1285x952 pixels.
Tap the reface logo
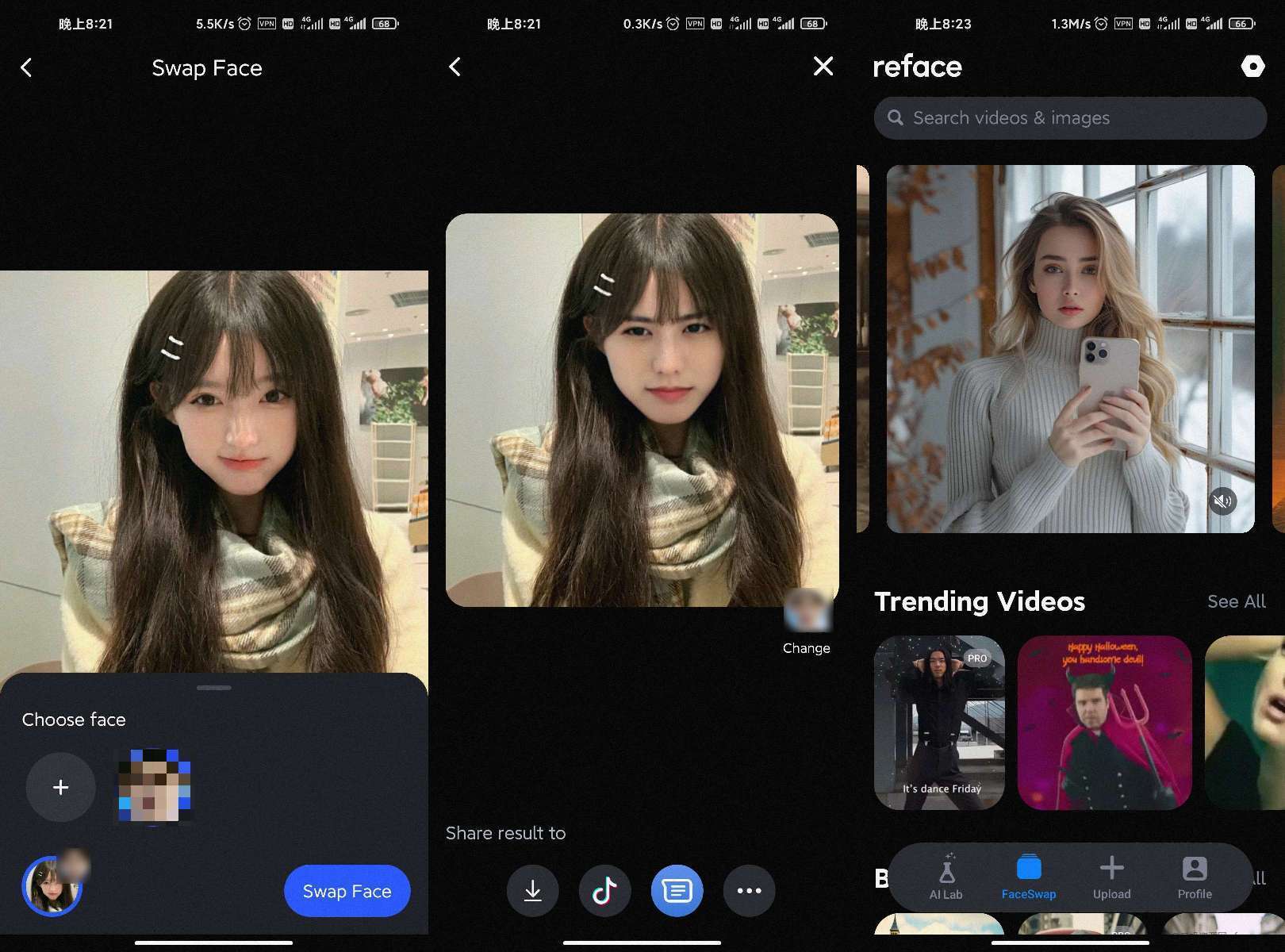click(x=918, y=67)
